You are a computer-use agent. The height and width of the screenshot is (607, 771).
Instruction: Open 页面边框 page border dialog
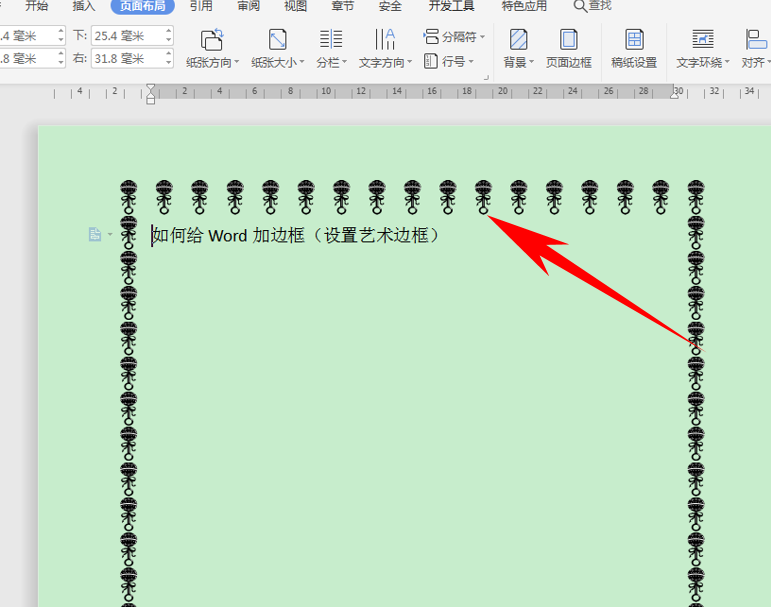point(569,48)
